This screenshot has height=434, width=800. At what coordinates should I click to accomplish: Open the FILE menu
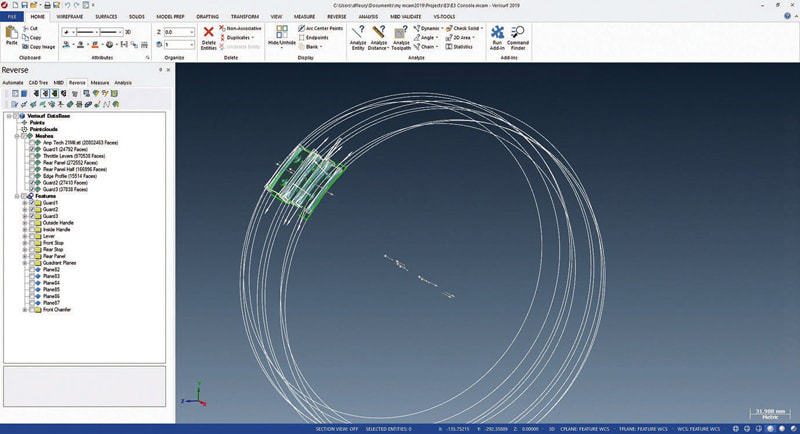(x=12, y=16)
